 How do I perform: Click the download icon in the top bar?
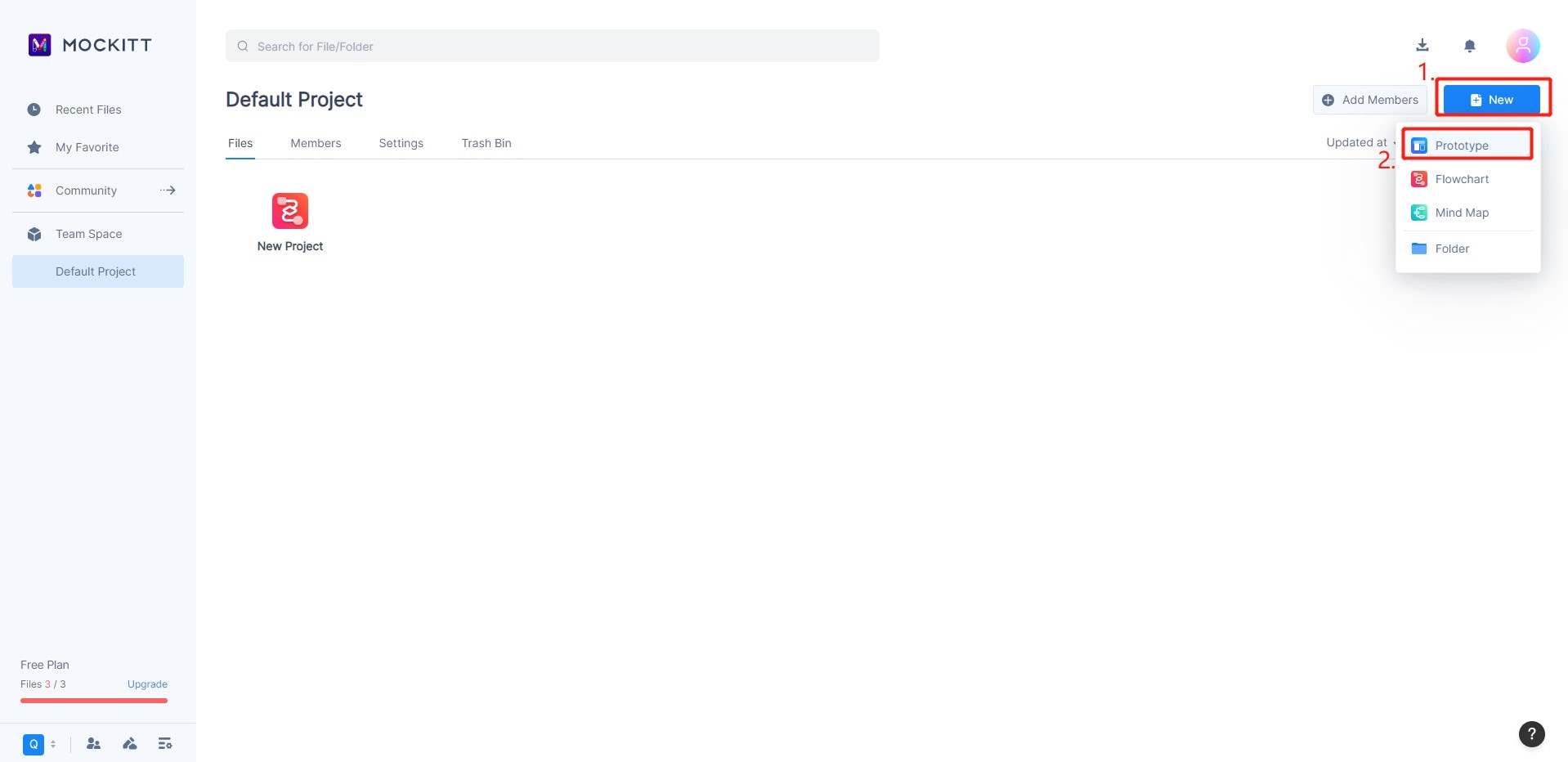1422,46
